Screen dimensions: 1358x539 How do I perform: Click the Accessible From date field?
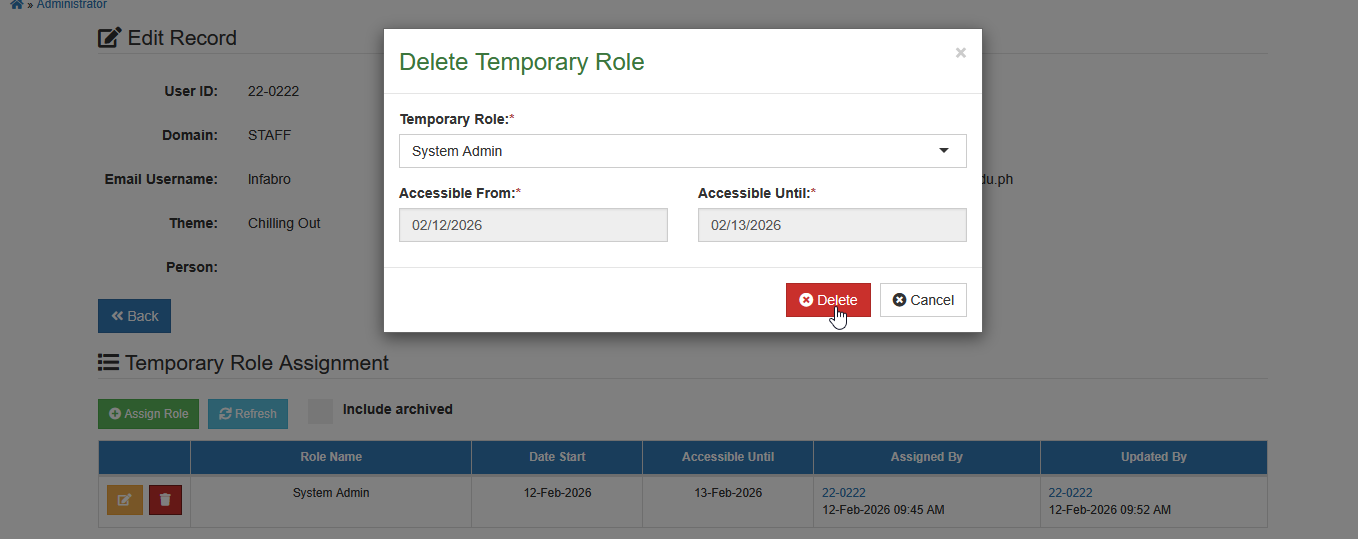(533, 225)
